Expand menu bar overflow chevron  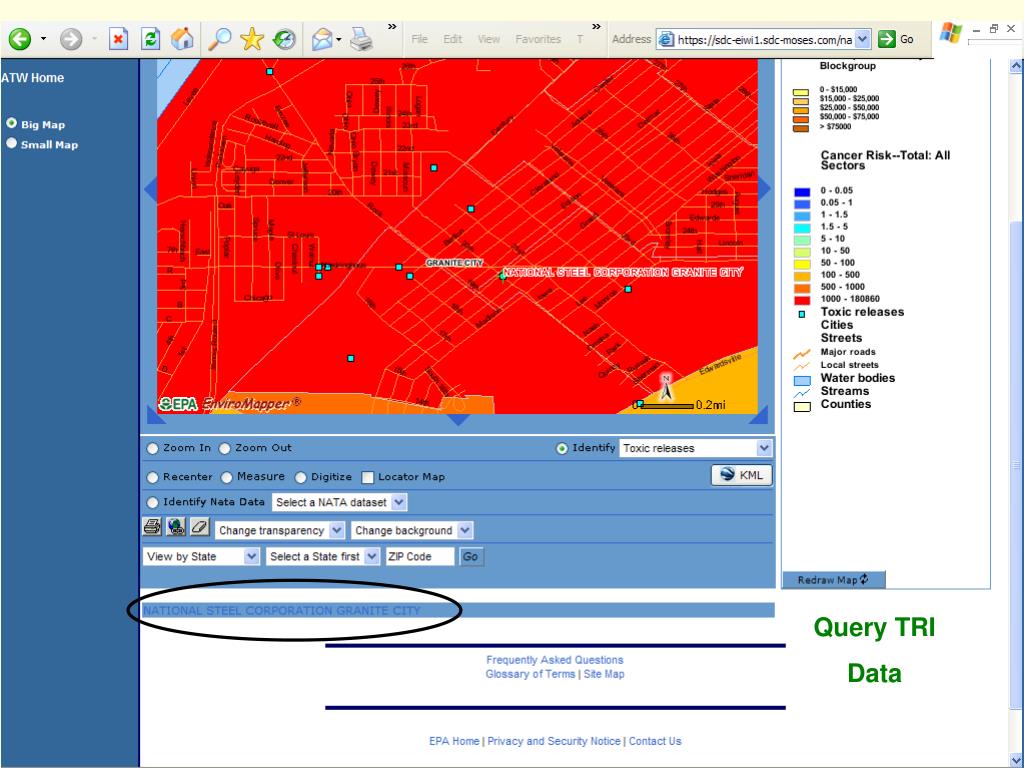pos(596,27)
